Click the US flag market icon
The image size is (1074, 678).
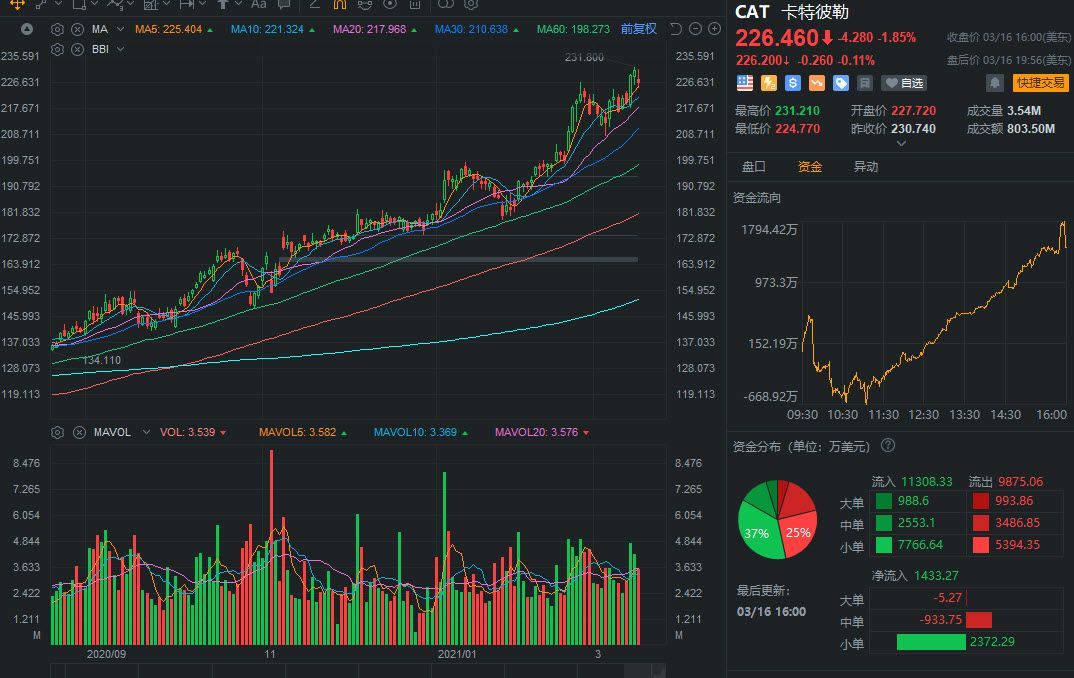point(745,83)
